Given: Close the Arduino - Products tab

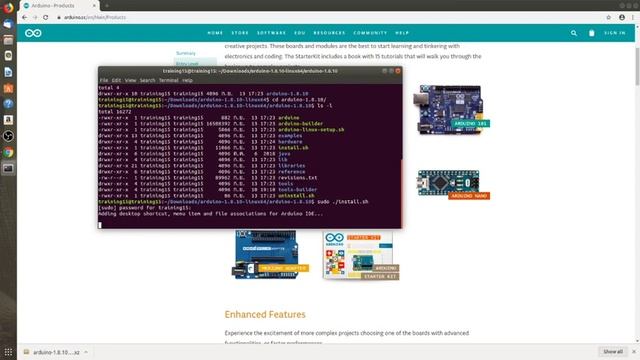Looking at the screenshot, I should point(94,6).
